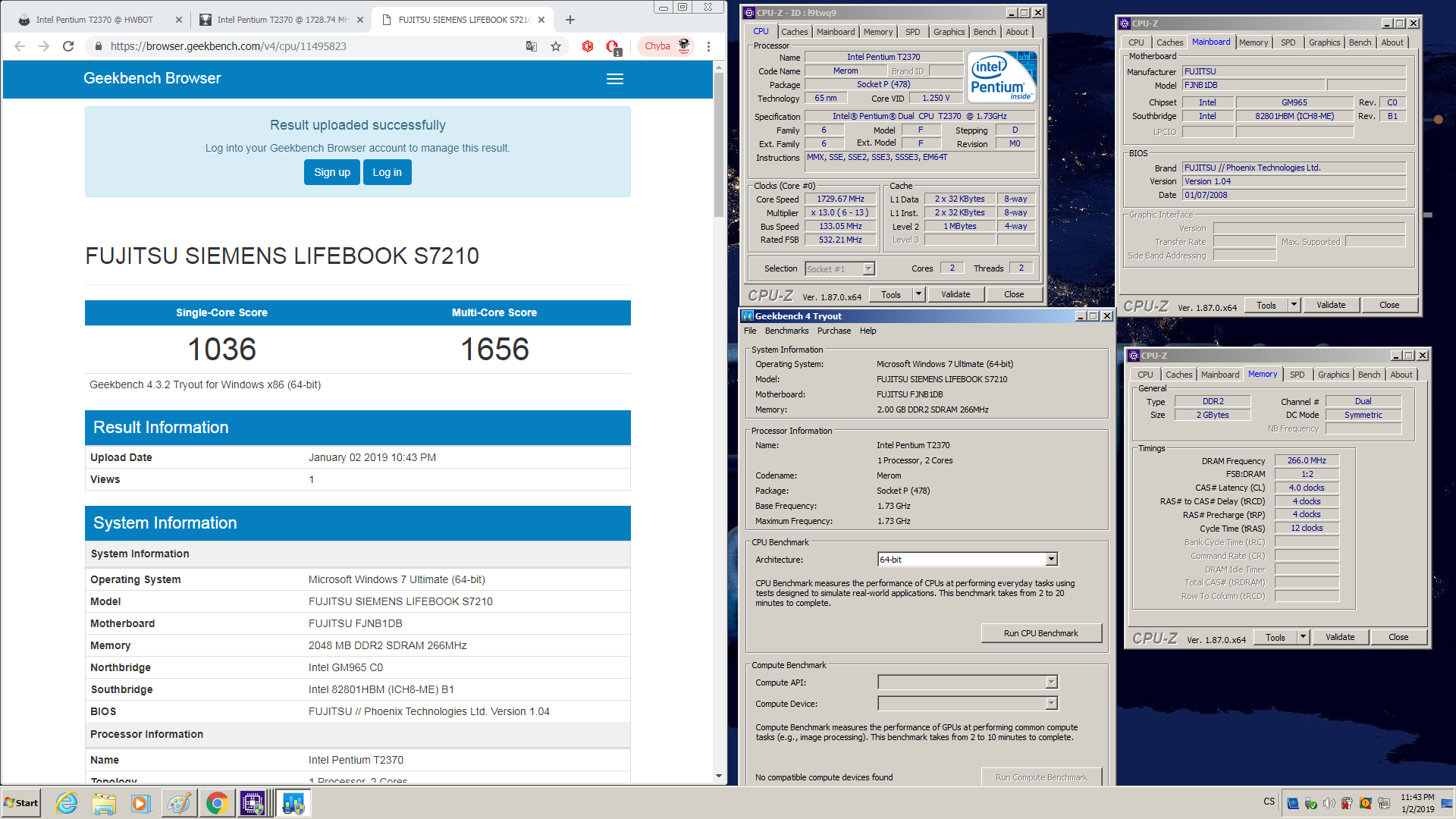Open Geekbench File menu

[x=750, y=331]
